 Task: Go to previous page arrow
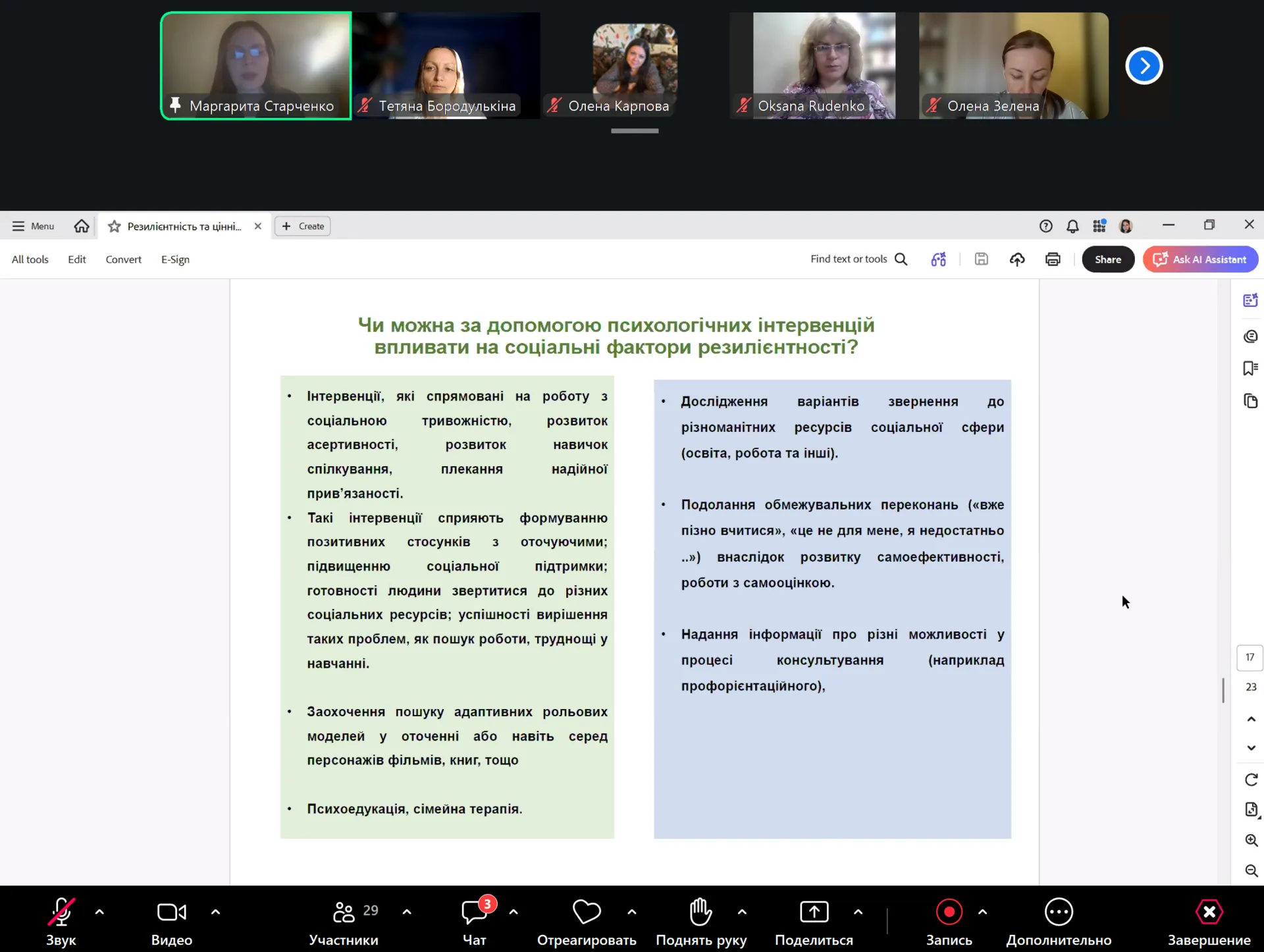pyautogui.click(x=1251, y=719)
